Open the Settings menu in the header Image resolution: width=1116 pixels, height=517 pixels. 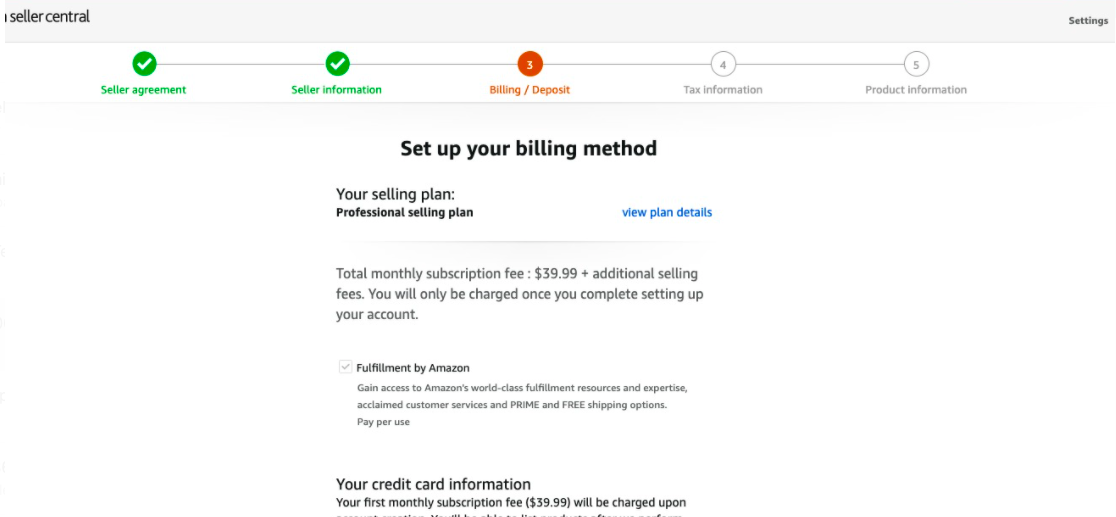pyautogui.click(x=1088, y=21)
